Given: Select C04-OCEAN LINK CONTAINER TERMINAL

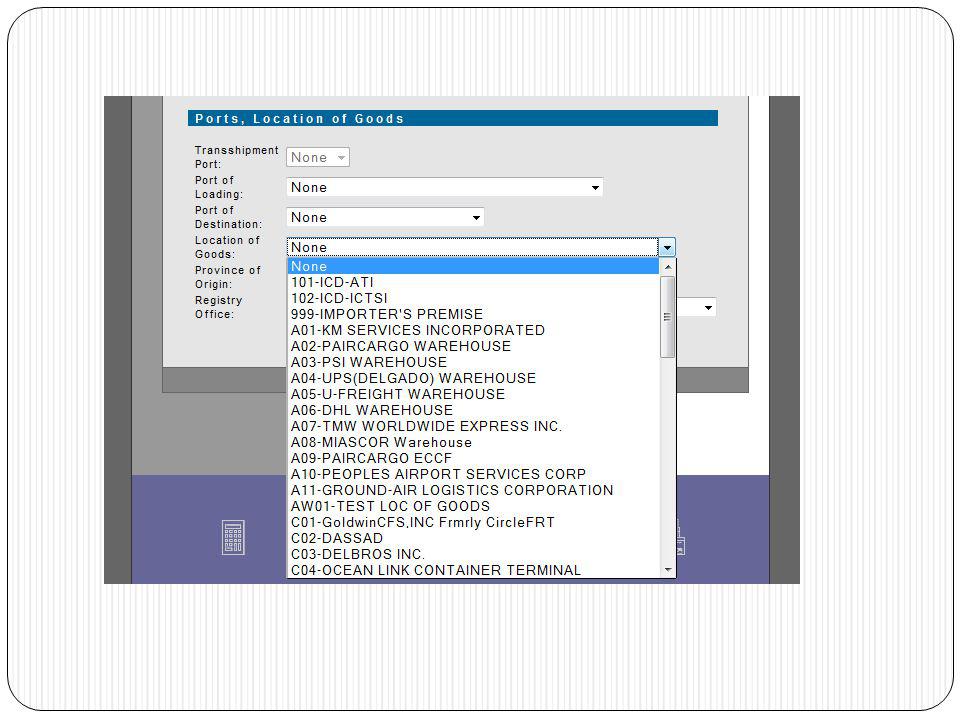Looking at the screenshot, I should pos(473,570).
